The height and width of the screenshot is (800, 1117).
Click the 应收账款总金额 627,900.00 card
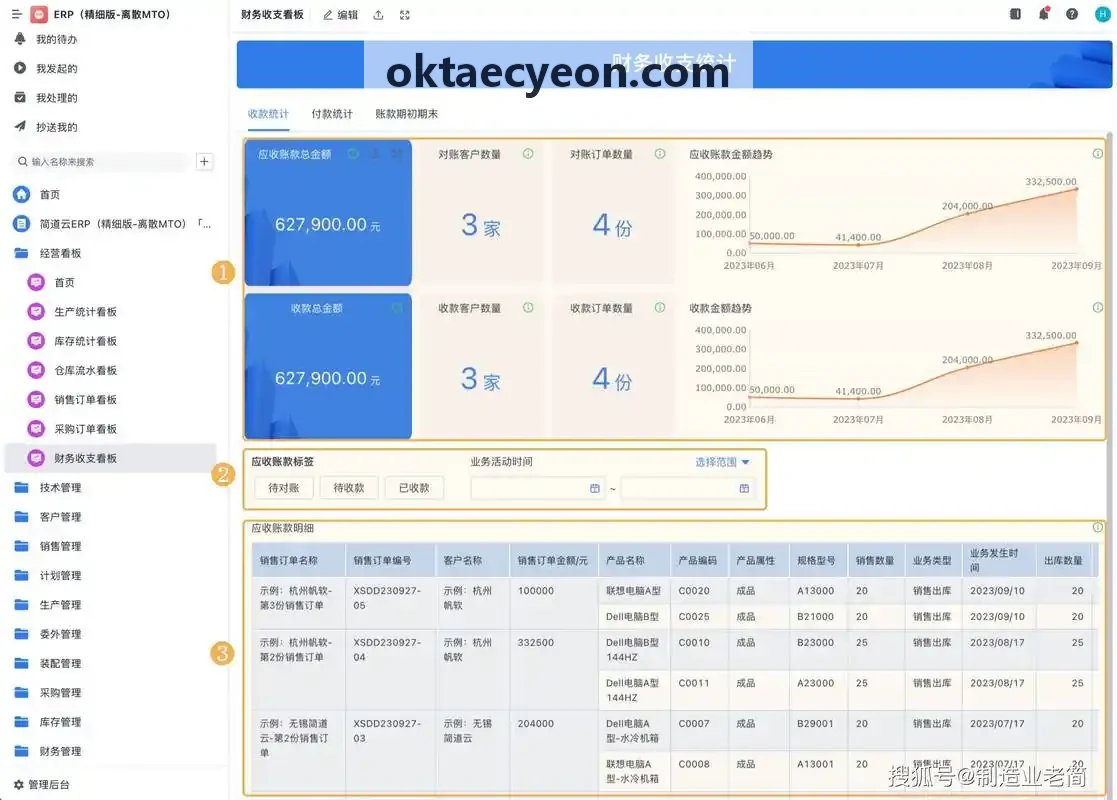click(328, 212)
